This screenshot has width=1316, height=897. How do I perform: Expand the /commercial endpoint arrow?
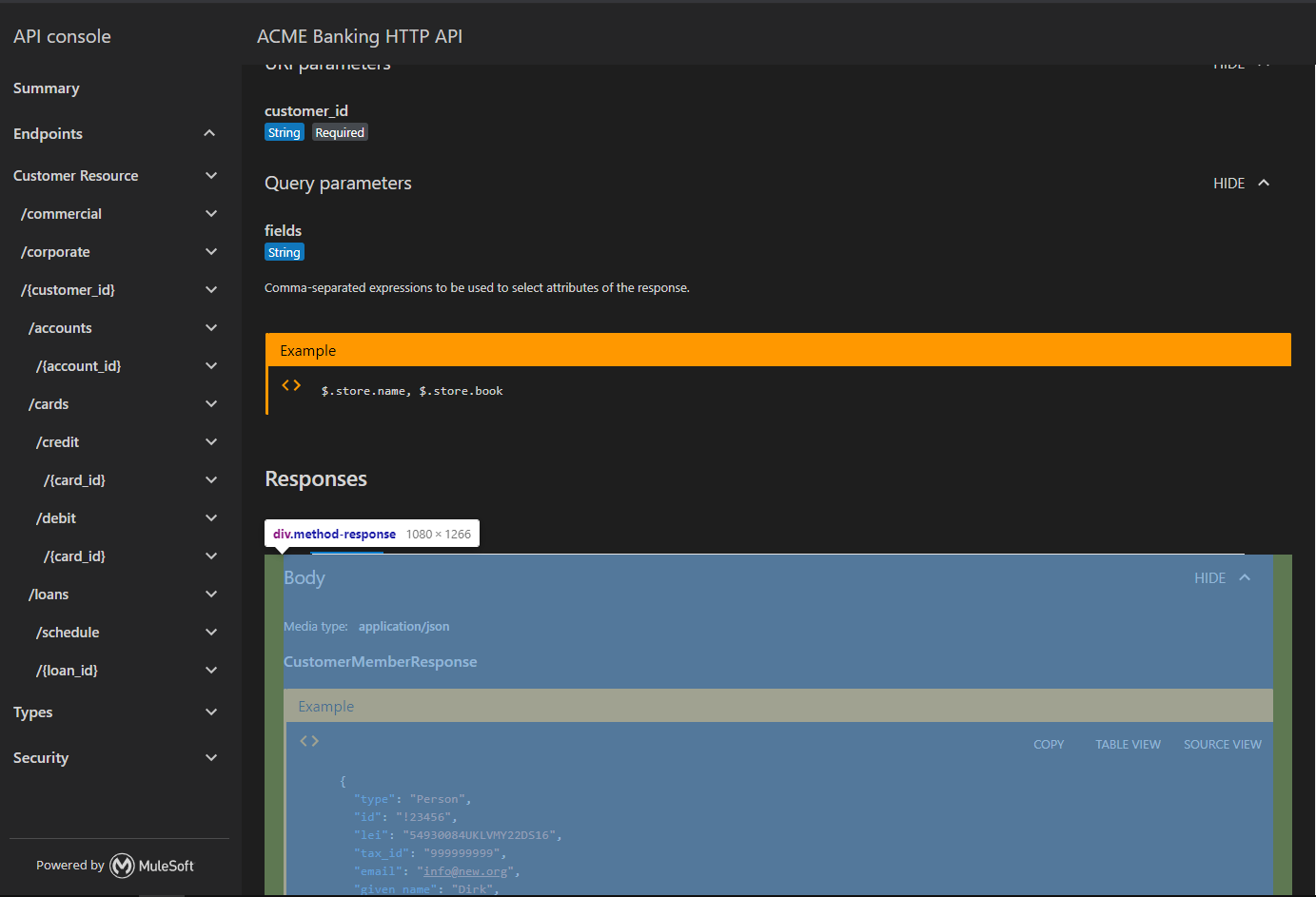pos(211,214)
